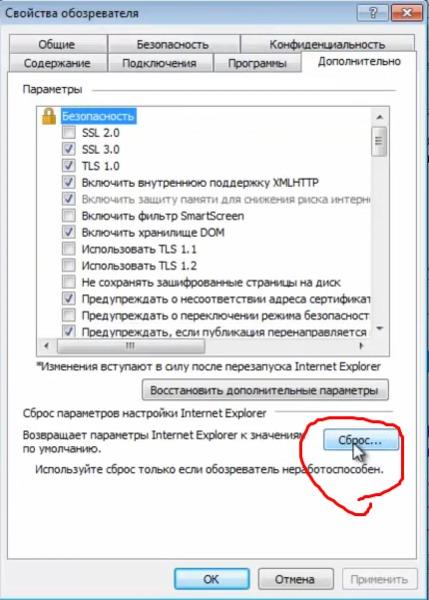Enable the SmartScreen filter checkbox
429x600 pixels.
69,215
